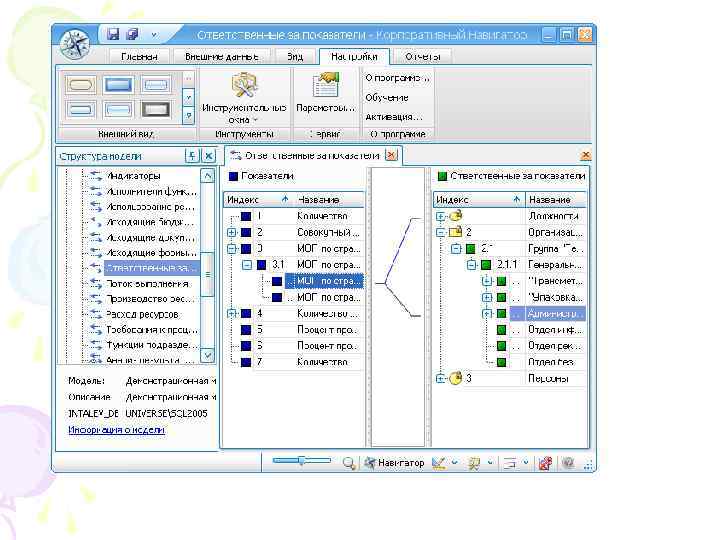Viewport: 720px width, 540px height.
Task: Collapse row 2.1.1 Генеральн in right tree
Action: click(x=472, y=265)
